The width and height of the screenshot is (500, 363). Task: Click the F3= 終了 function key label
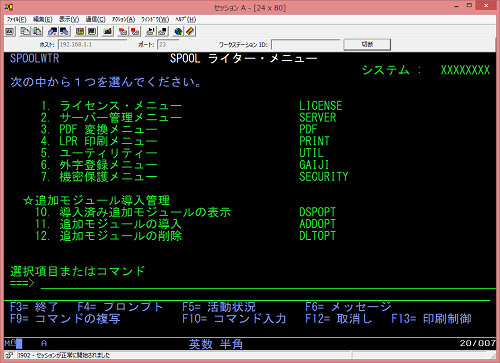34,307
